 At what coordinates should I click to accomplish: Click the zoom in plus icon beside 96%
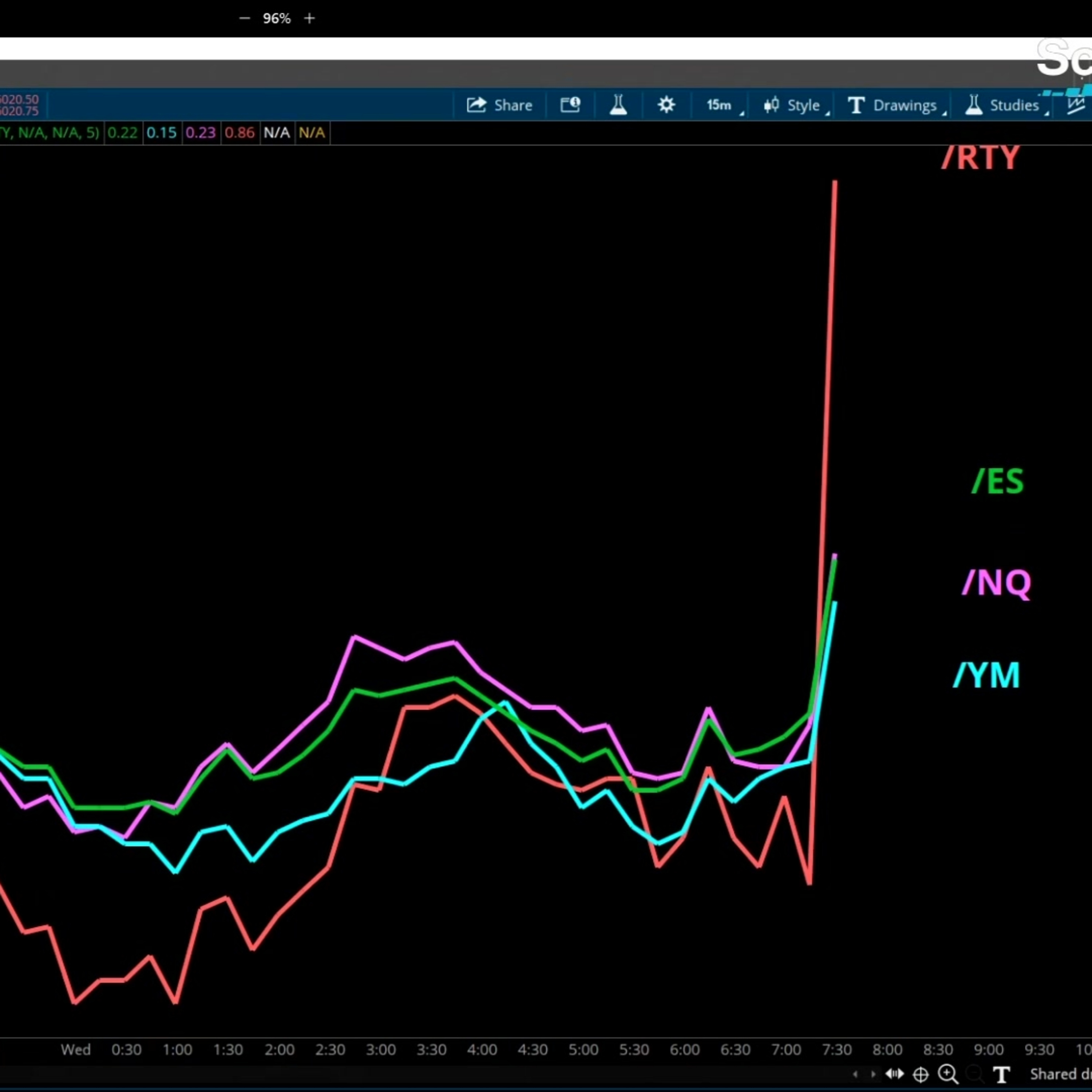[x=309, y=19]
